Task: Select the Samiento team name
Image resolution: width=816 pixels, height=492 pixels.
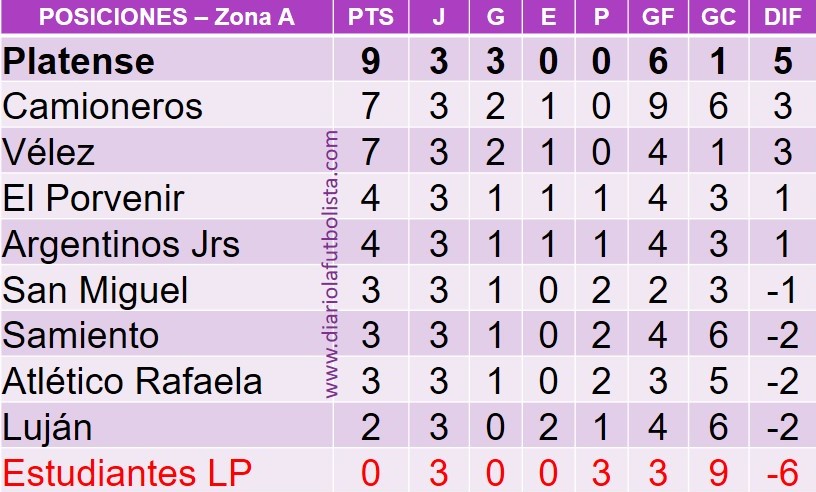Action: (81, 335)
